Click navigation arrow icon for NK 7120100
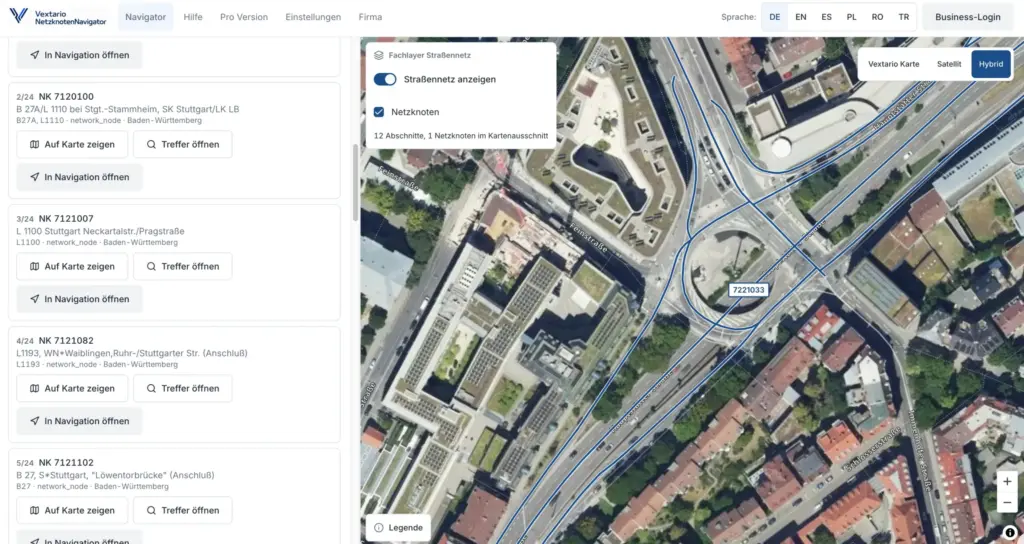 point(35,177)
